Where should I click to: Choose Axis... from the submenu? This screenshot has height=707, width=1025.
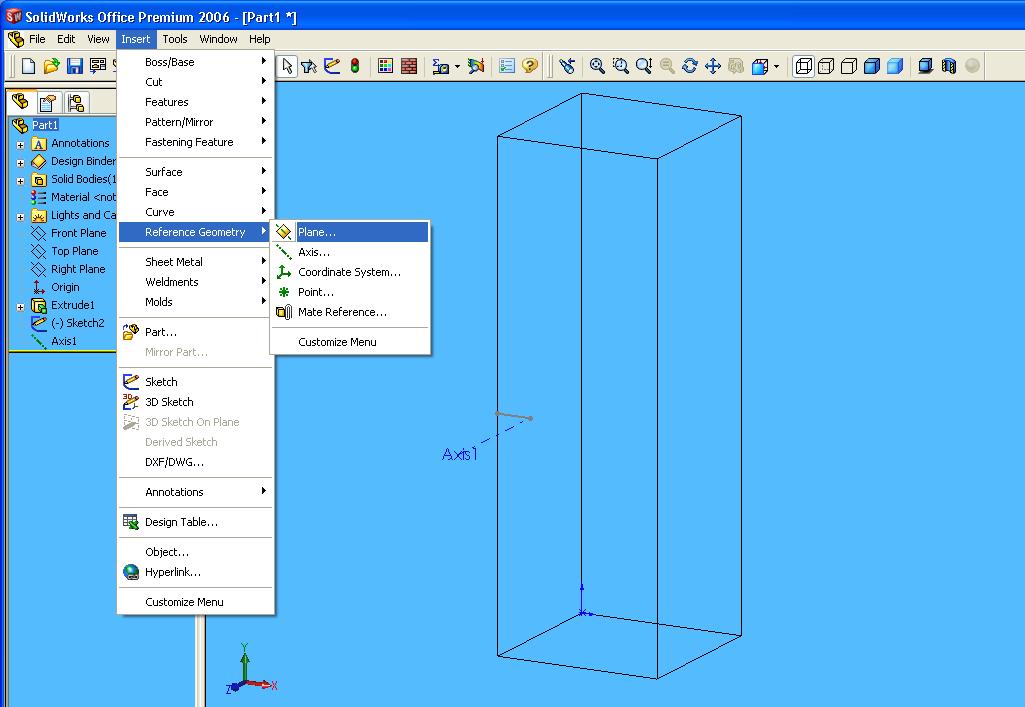(x=350, y=252)
